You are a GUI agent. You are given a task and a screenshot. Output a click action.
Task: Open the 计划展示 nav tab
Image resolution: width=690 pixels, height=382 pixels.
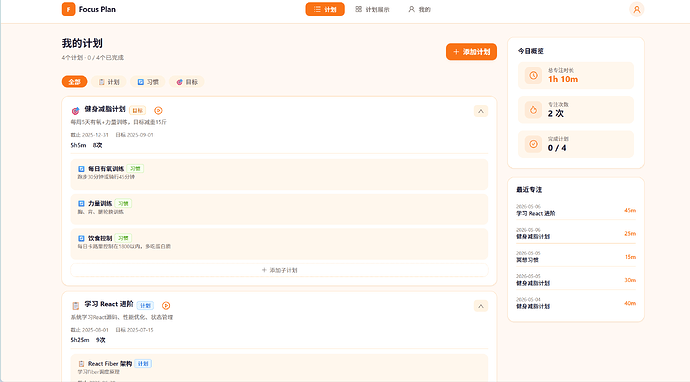pos(372,9)
